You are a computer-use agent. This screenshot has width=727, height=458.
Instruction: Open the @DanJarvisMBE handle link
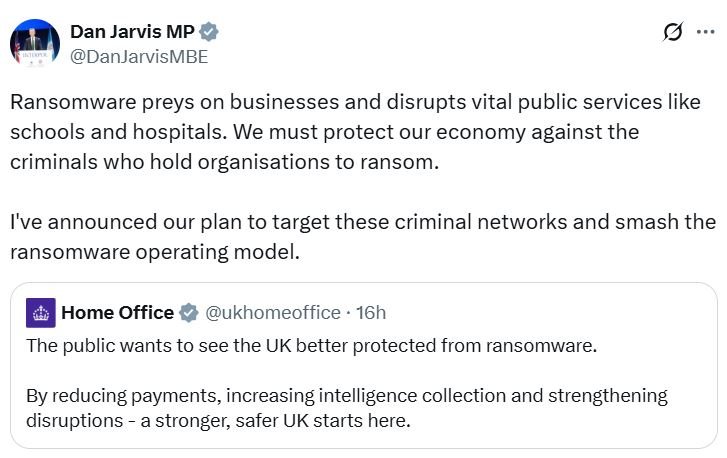(x=138, y=57)
